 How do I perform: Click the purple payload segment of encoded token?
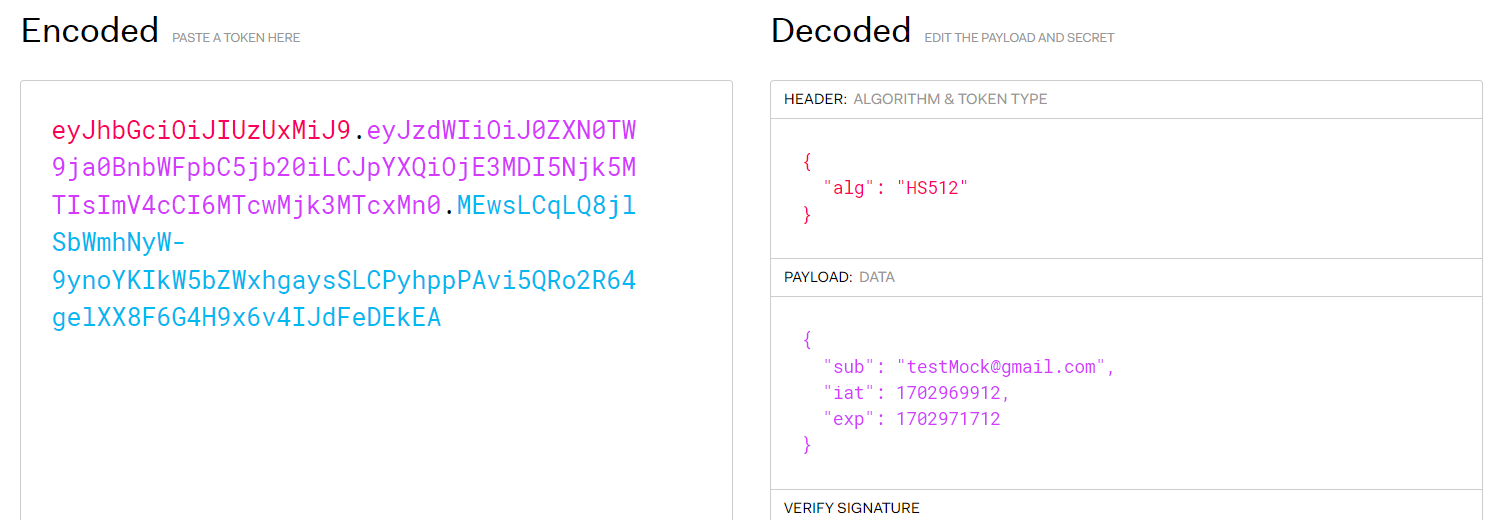[344, 168]
